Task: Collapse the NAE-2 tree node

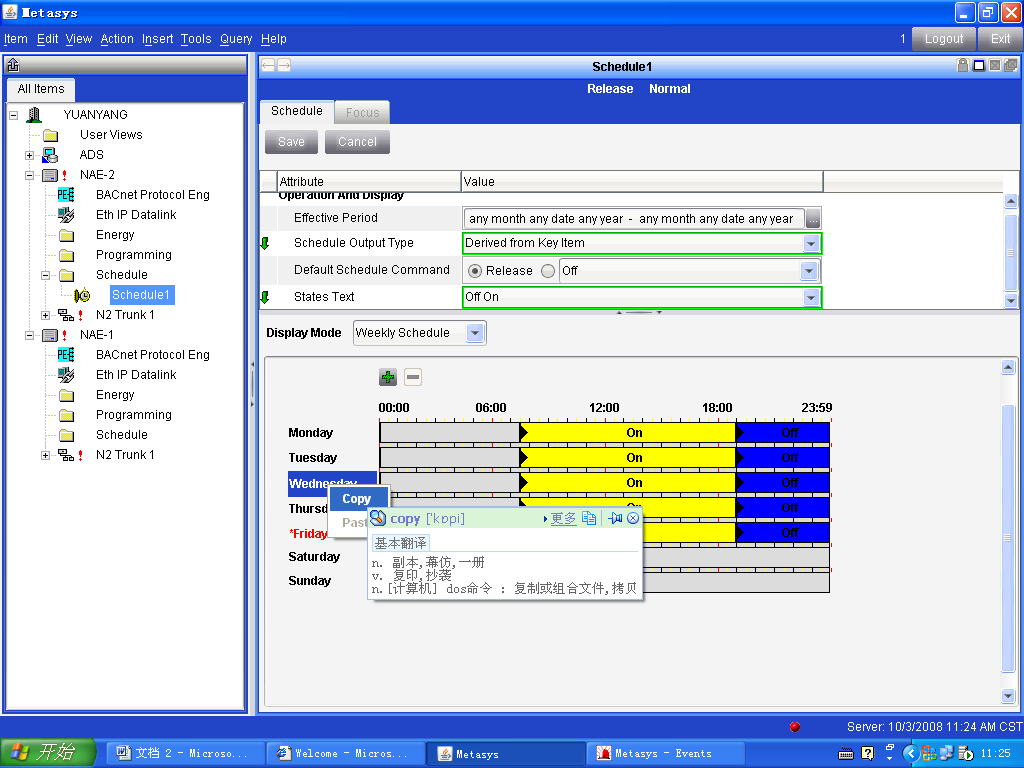Action: [x=30, y=175]
